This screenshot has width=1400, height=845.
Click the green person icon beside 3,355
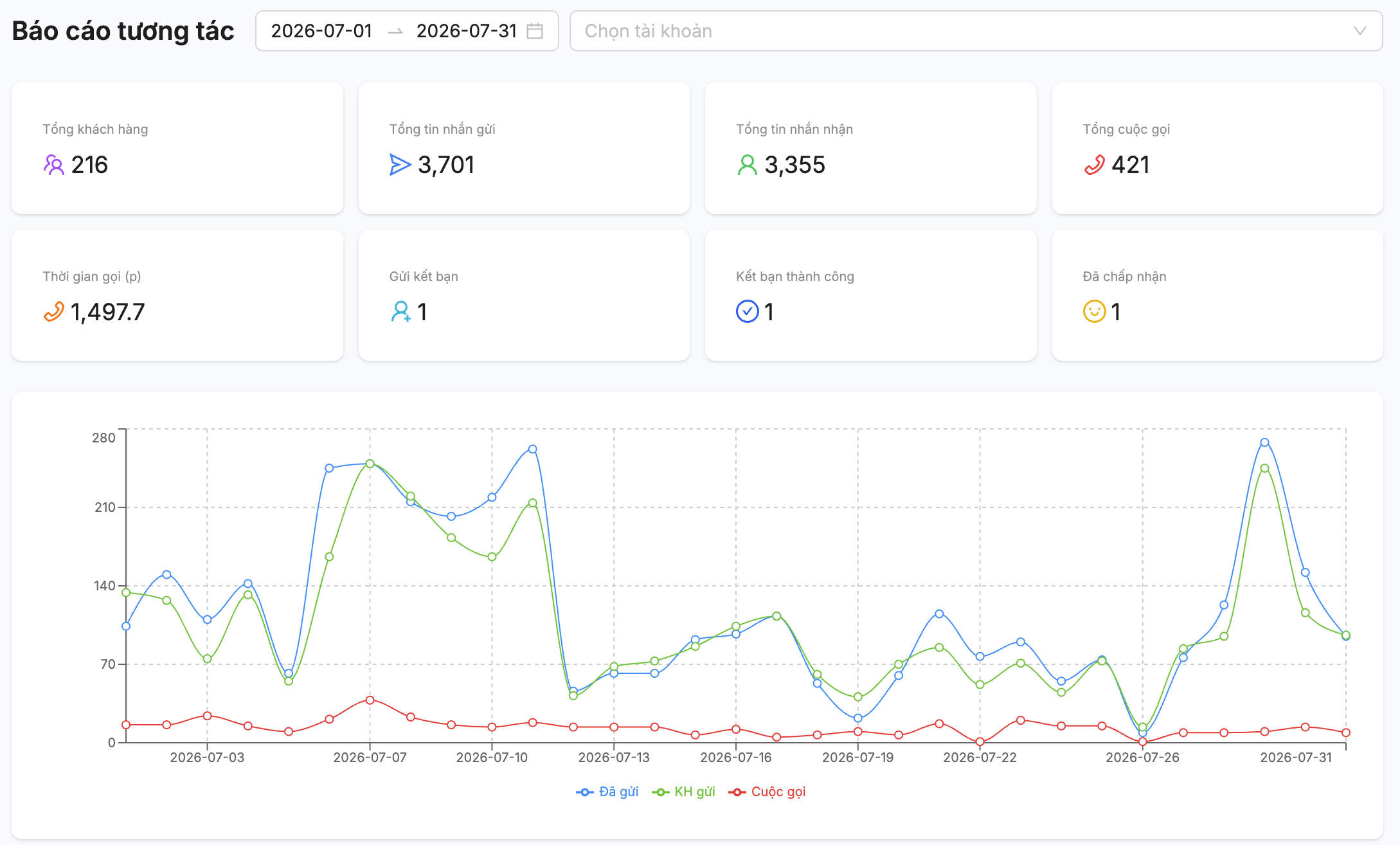pos(747,165)
